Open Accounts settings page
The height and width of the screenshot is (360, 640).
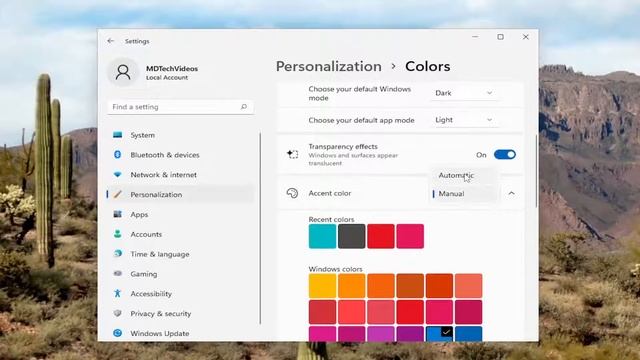click(180, 234)
